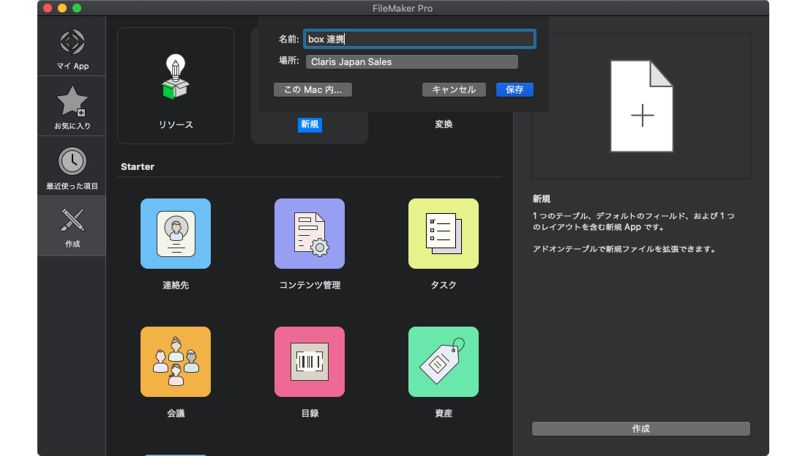Screen dimensions: 800x456
Task: Close the FileMaker Pro window (red button)
Action: [x=47, y=8]
